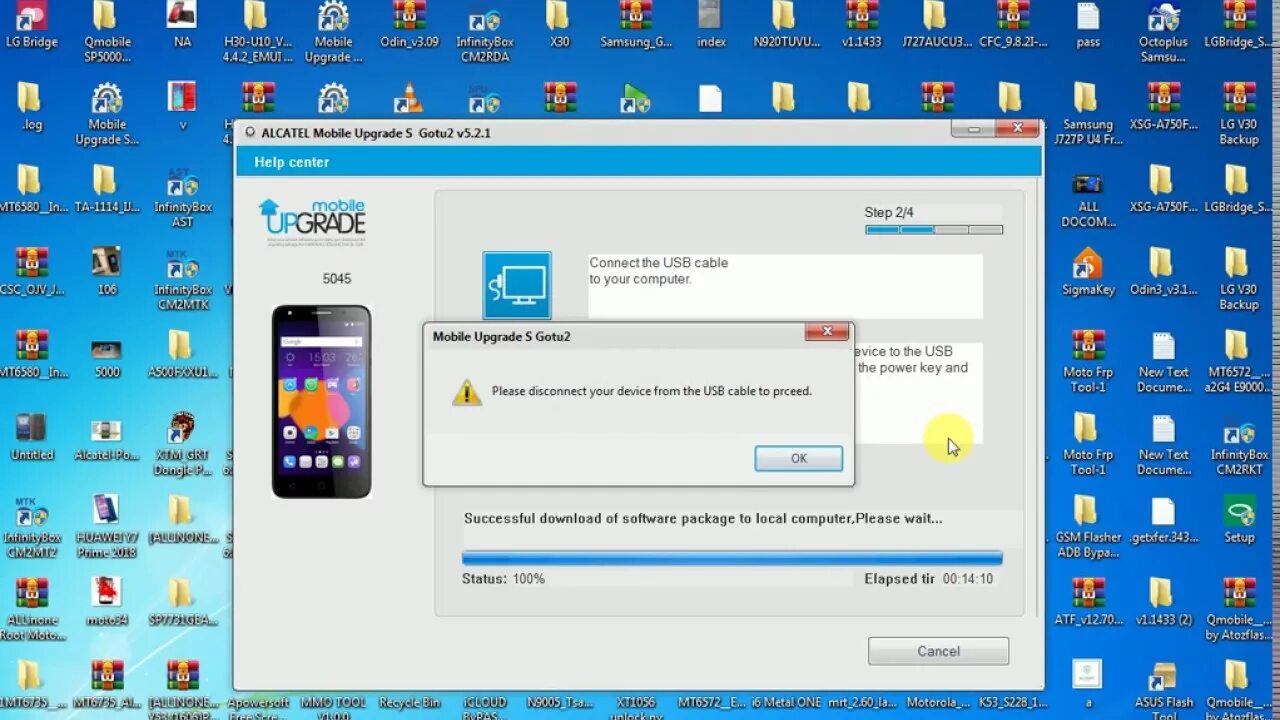Open the Recycle Bin

point(409,702)
